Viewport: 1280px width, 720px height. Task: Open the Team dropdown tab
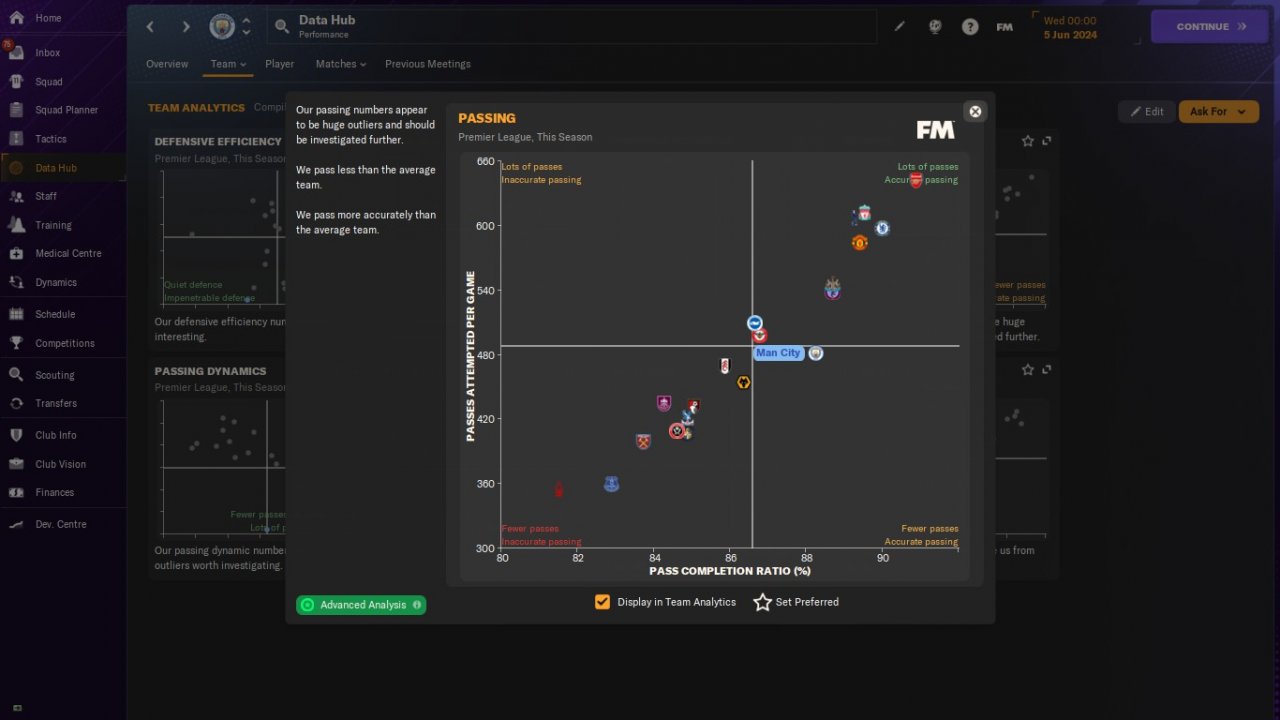coord(228,64)
